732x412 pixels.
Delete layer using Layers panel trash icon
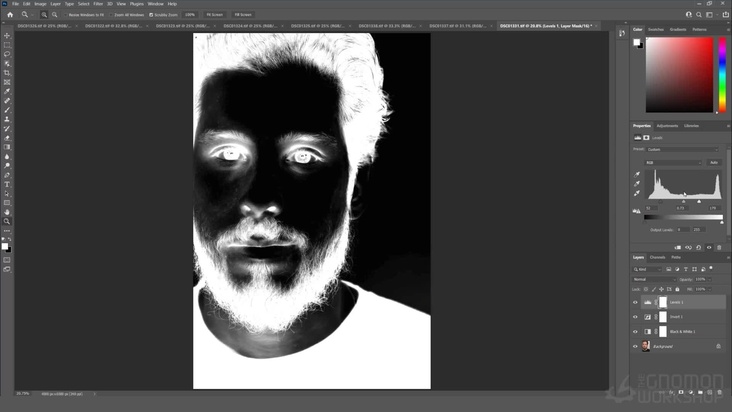[x=719, y=393]
